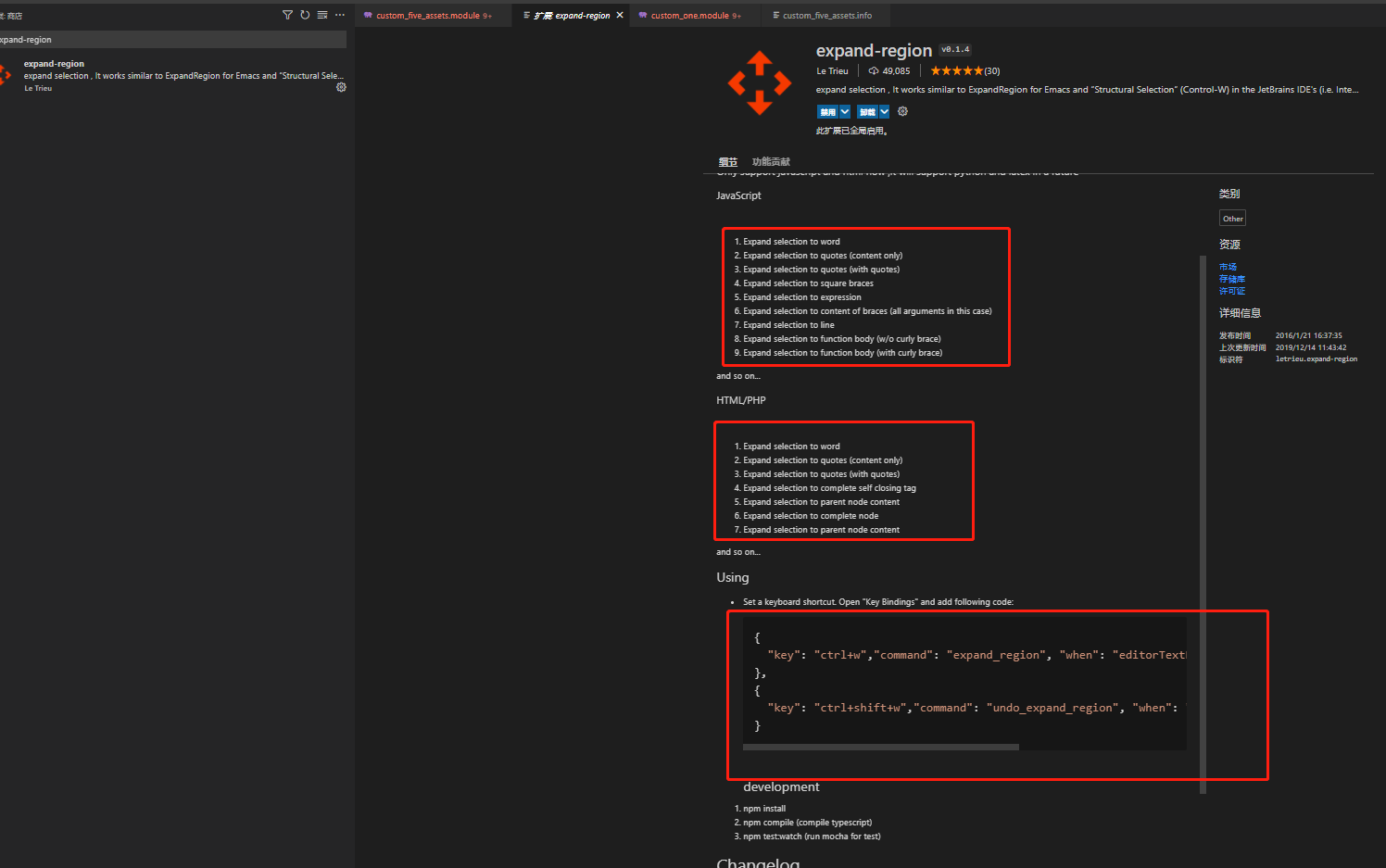Click the five-star rating of the extension

(x=956, y=70)
